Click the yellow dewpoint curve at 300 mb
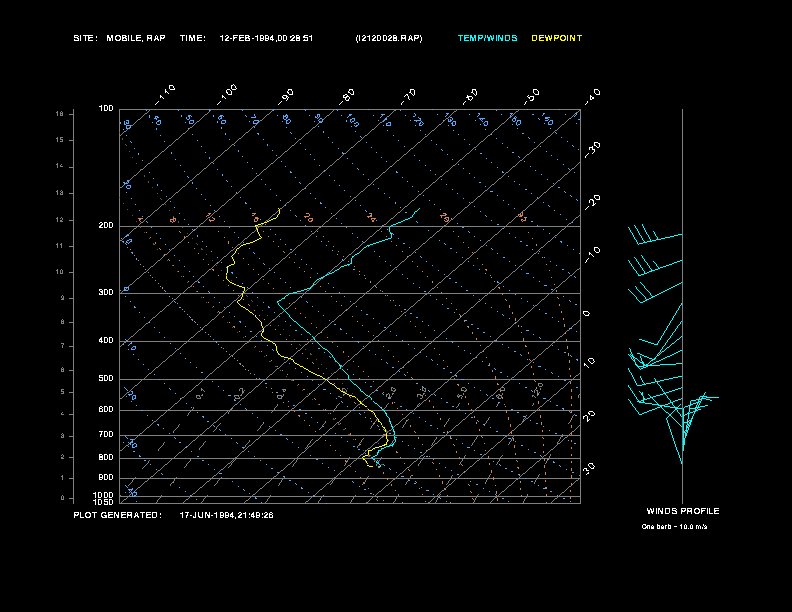 tap(243, 293)
